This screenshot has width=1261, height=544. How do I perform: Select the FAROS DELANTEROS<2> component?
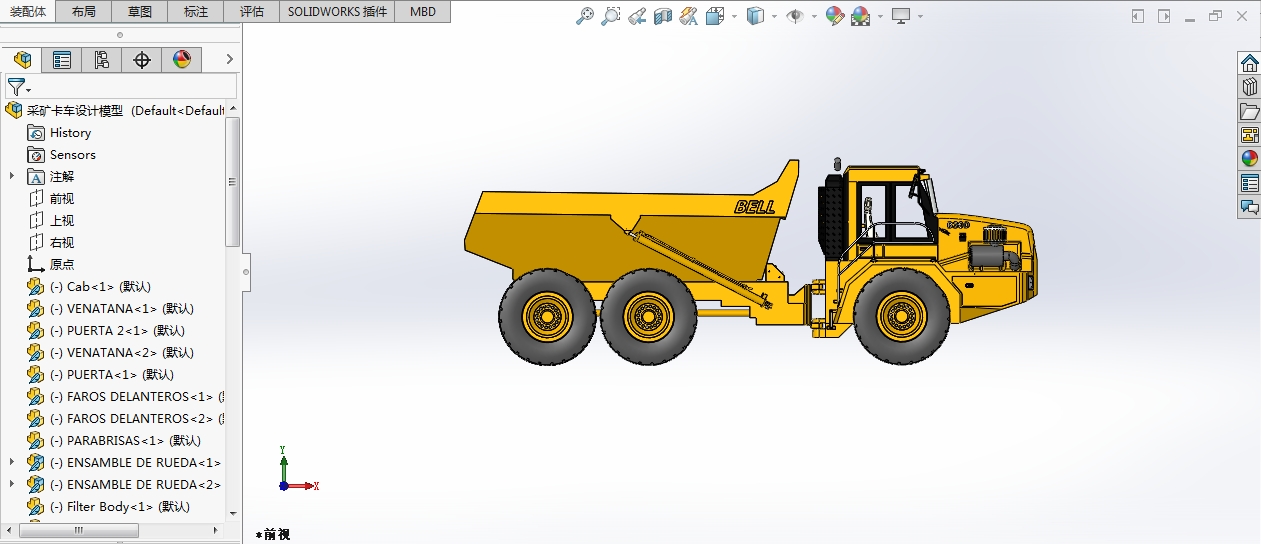[x=126, y=418]
